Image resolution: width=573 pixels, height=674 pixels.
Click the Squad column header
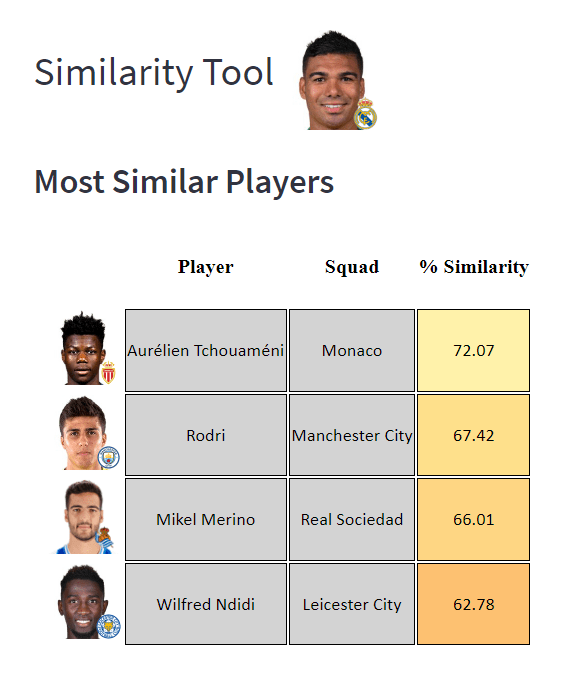pyautogui.click(x=352, y=267)
